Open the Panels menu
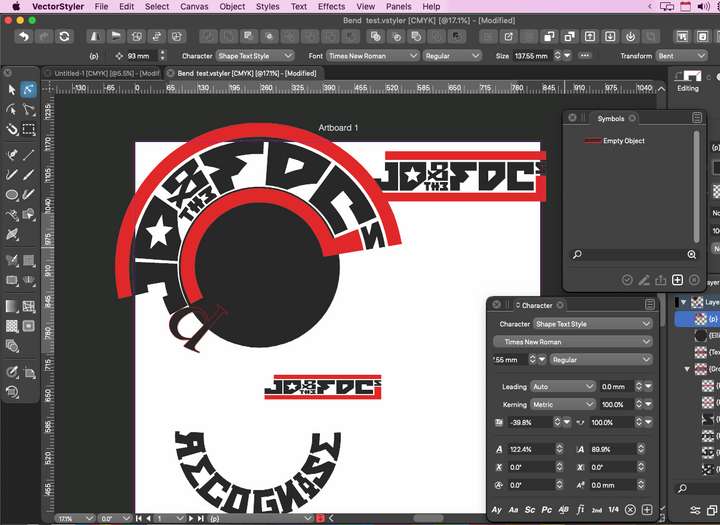The width and height of the screenshot is (720, 525). pos(399,6)
